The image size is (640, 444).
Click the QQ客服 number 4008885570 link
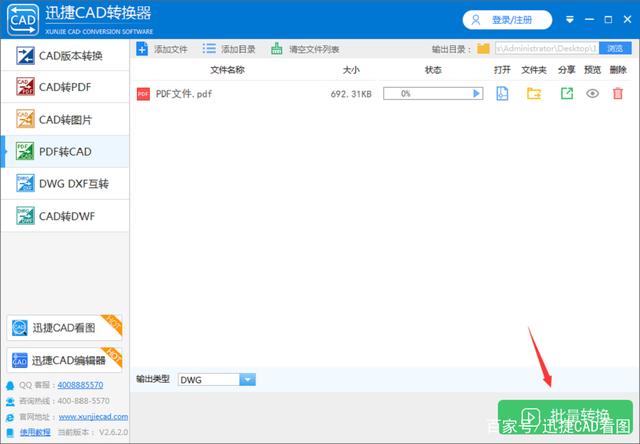click(80, 385)
